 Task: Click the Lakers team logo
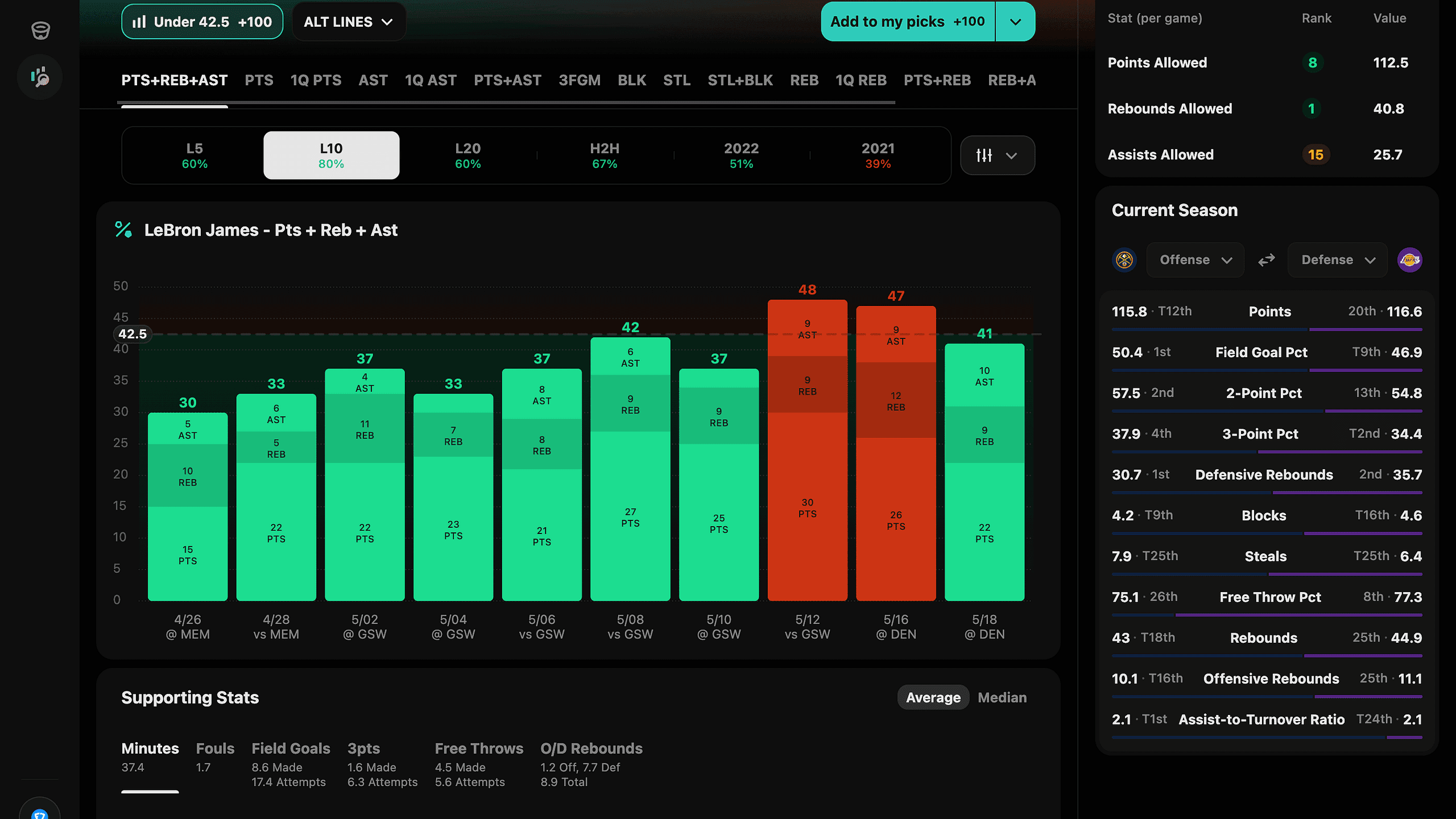[x=1410, y=260]
